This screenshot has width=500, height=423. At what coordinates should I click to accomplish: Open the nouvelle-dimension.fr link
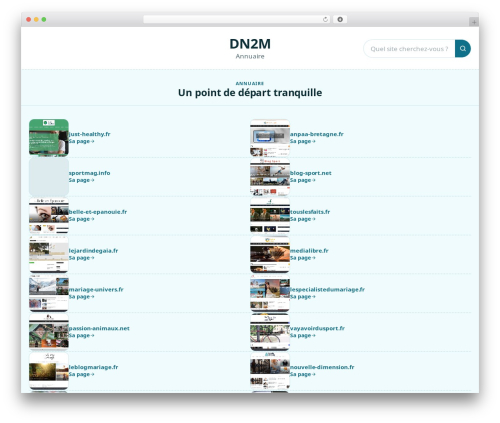point(322,367)
